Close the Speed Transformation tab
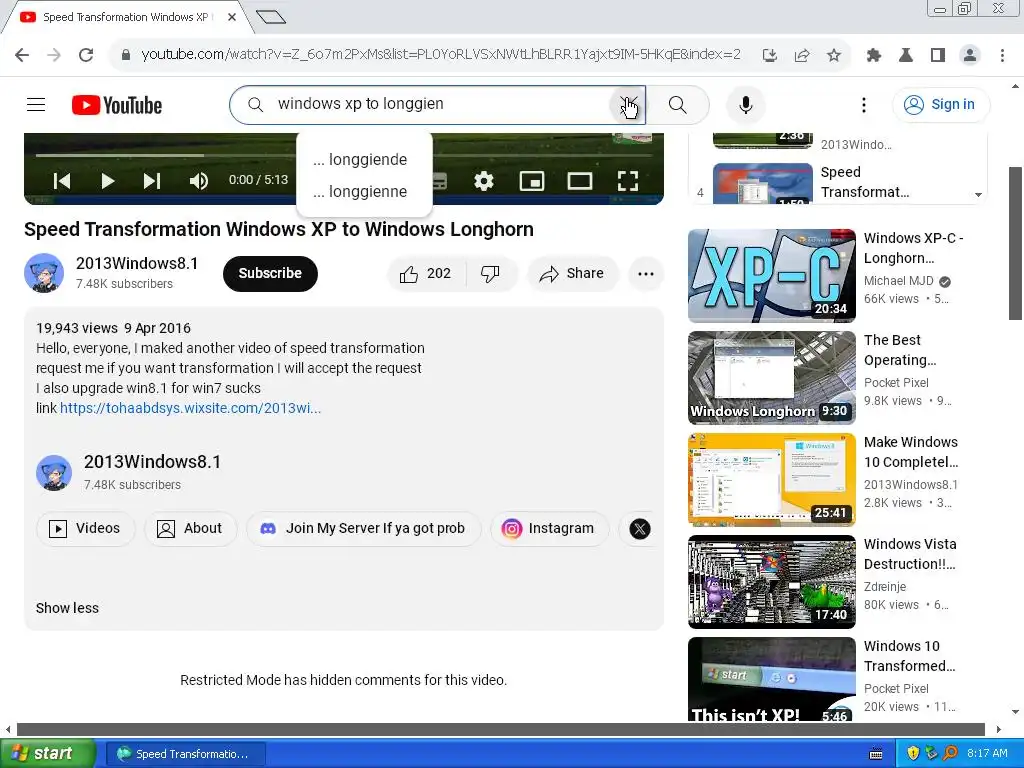This screenshot has width=1024, height=768. click(x=232, y=17)
